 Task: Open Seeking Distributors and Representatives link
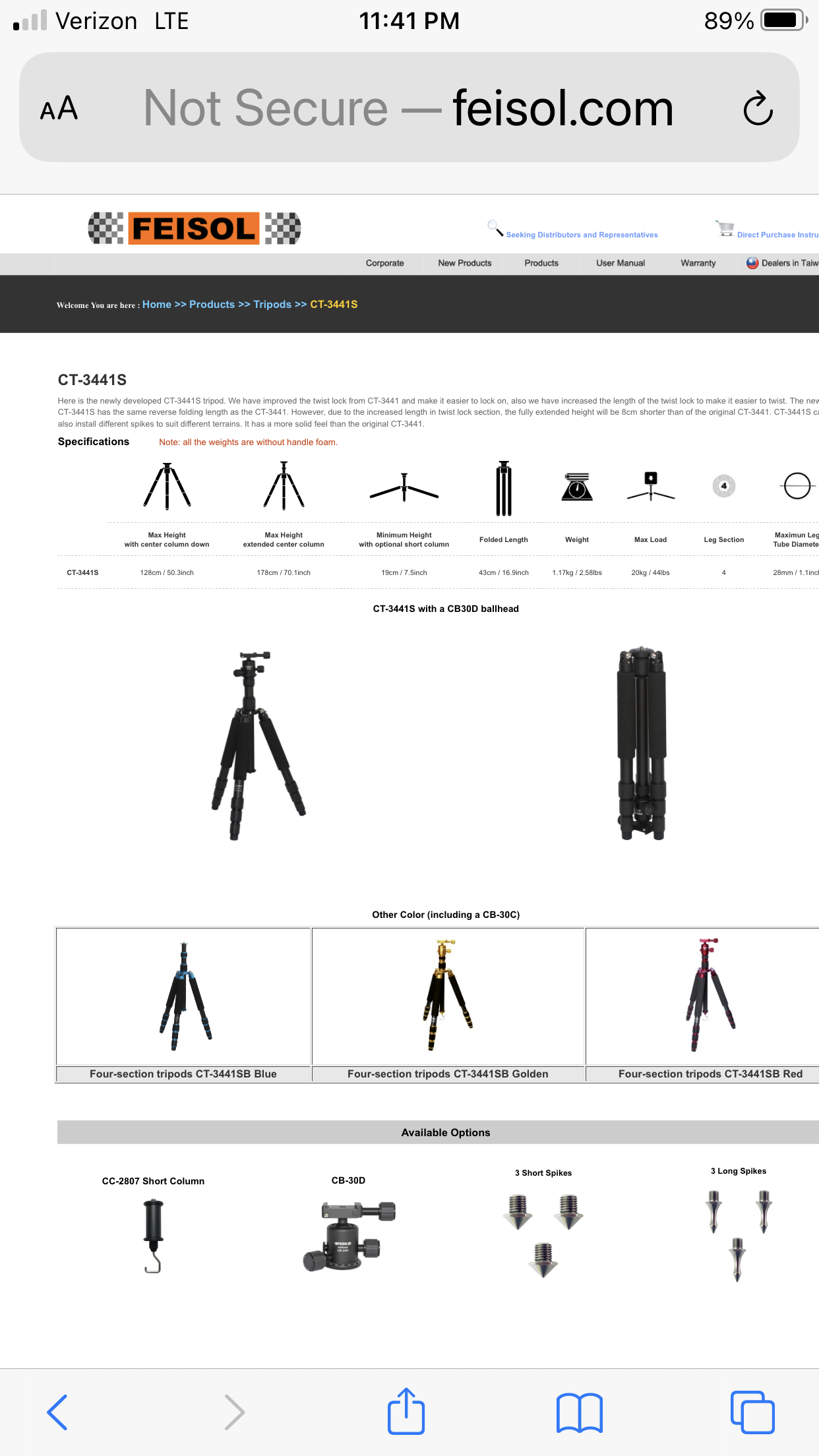tap(582, 235)
